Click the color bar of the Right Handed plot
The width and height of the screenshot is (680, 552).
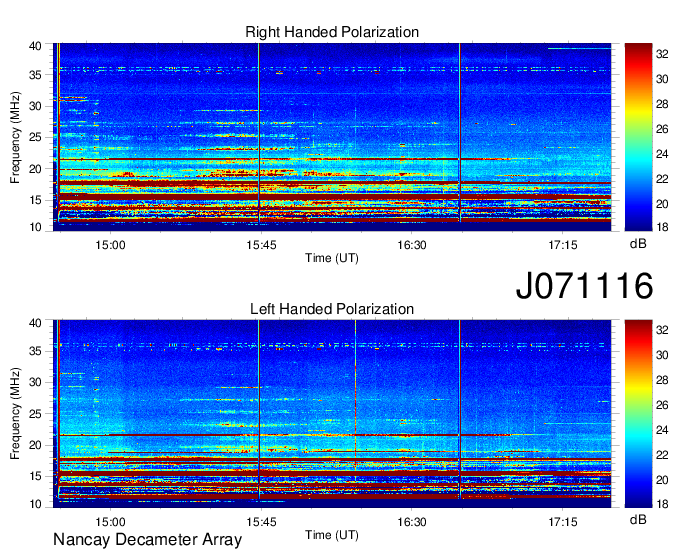pyautogui.click(x=638, y=137)
